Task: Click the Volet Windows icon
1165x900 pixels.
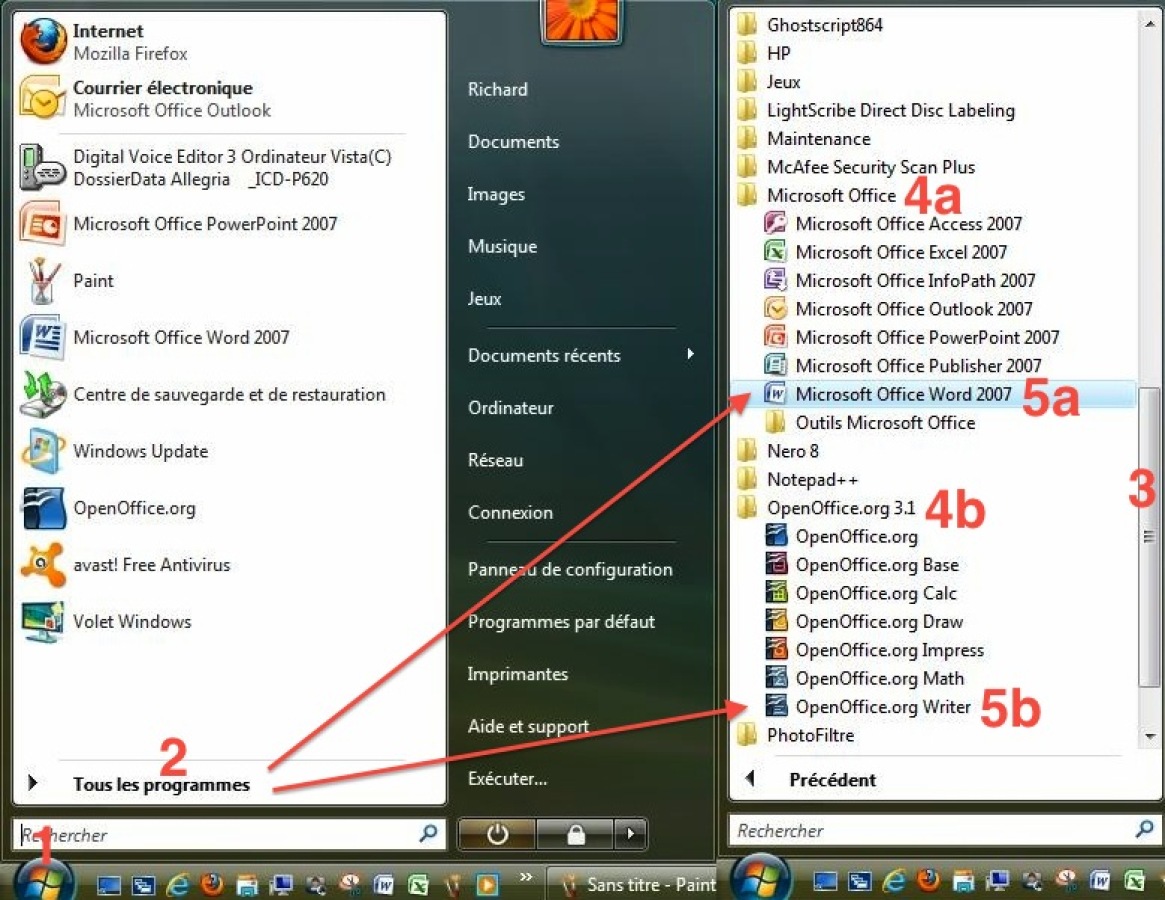Action: 42,621
